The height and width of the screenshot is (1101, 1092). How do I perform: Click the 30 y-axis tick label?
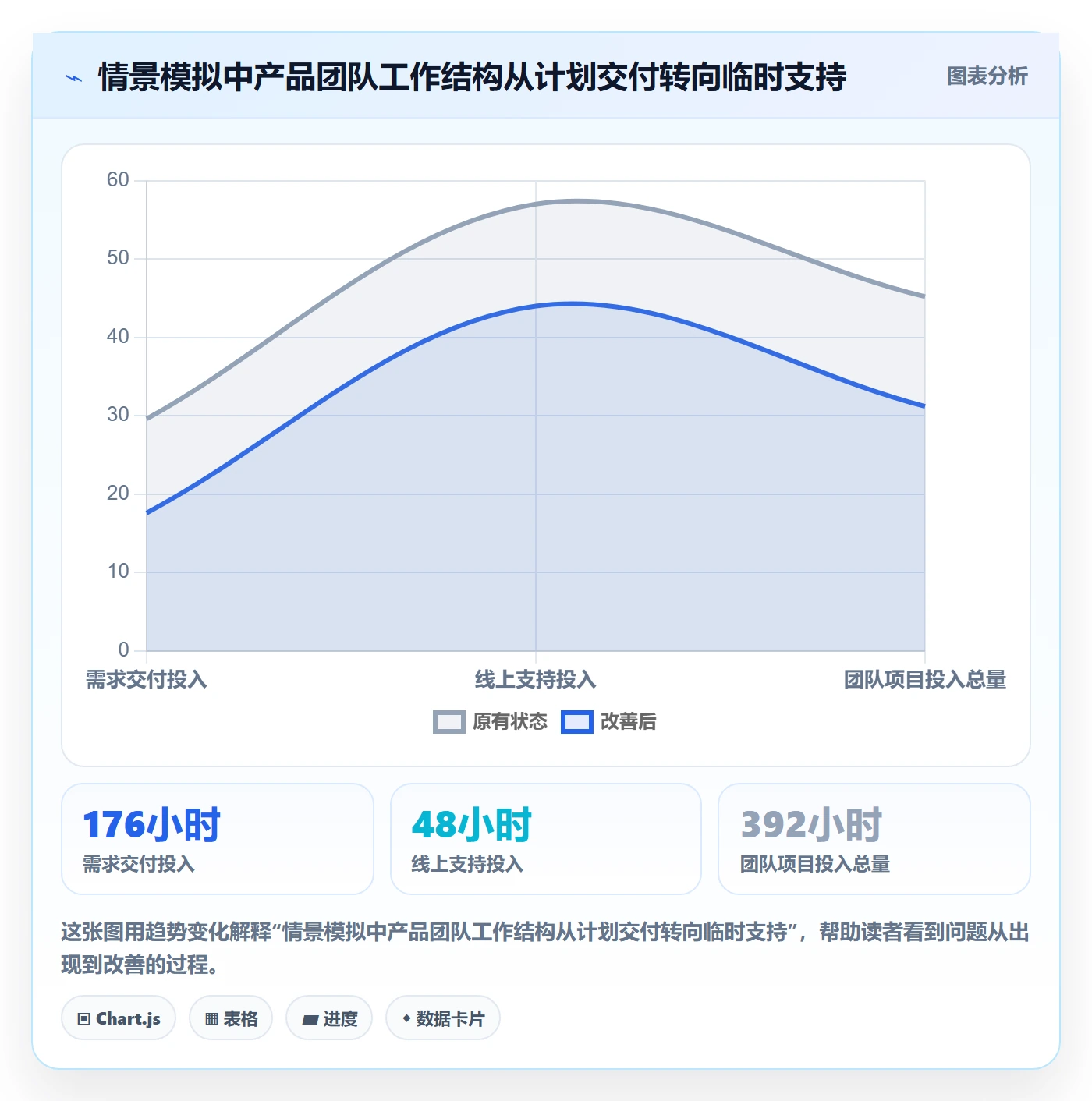pos(118,415)
